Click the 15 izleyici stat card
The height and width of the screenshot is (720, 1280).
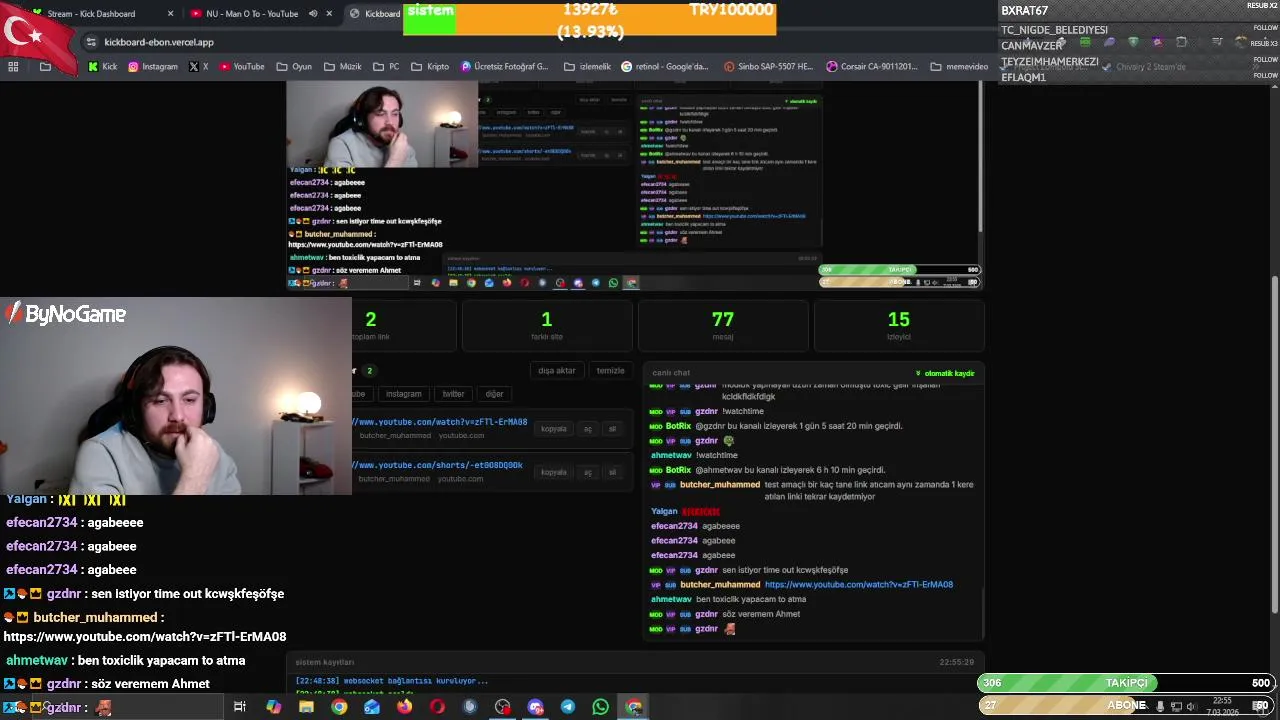click(x=898, y=325)
